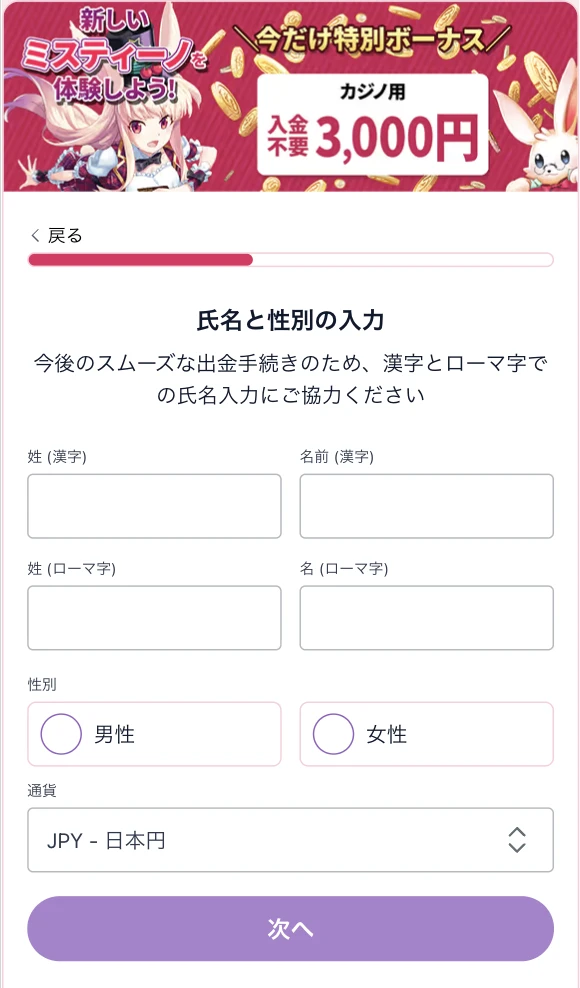This screenshot has width=580, height=988.
Task: Click the dropdown chevron on the currency selector
Action: [x=517, y=841]
